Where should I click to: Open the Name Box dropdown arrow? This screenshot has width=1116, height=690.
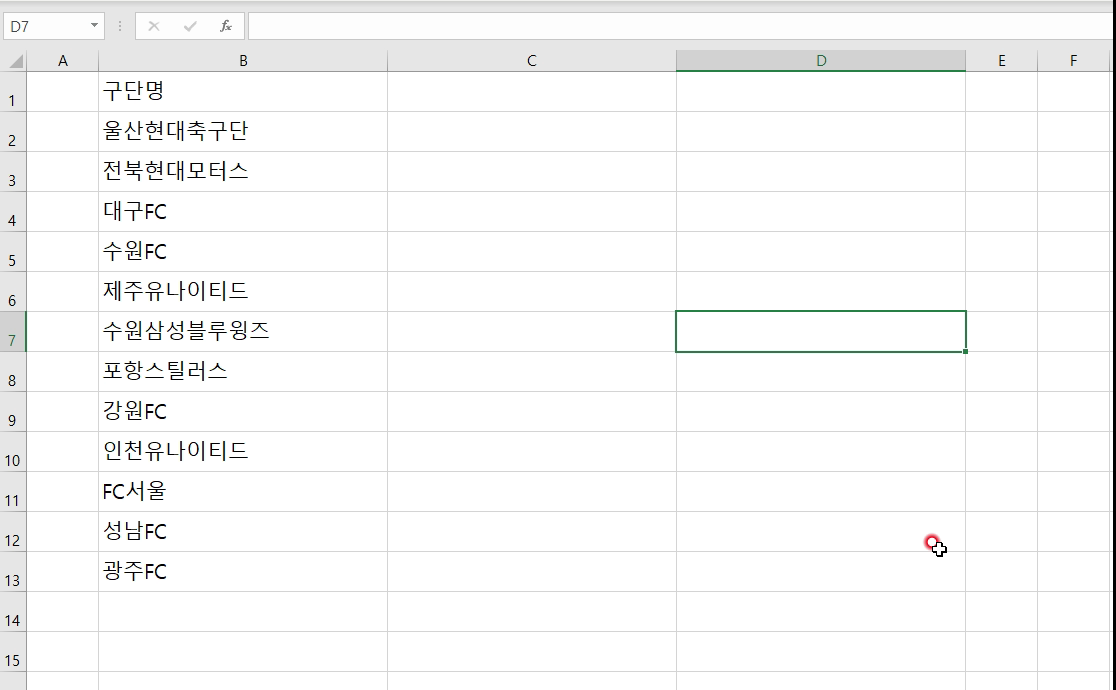point(94,26)
